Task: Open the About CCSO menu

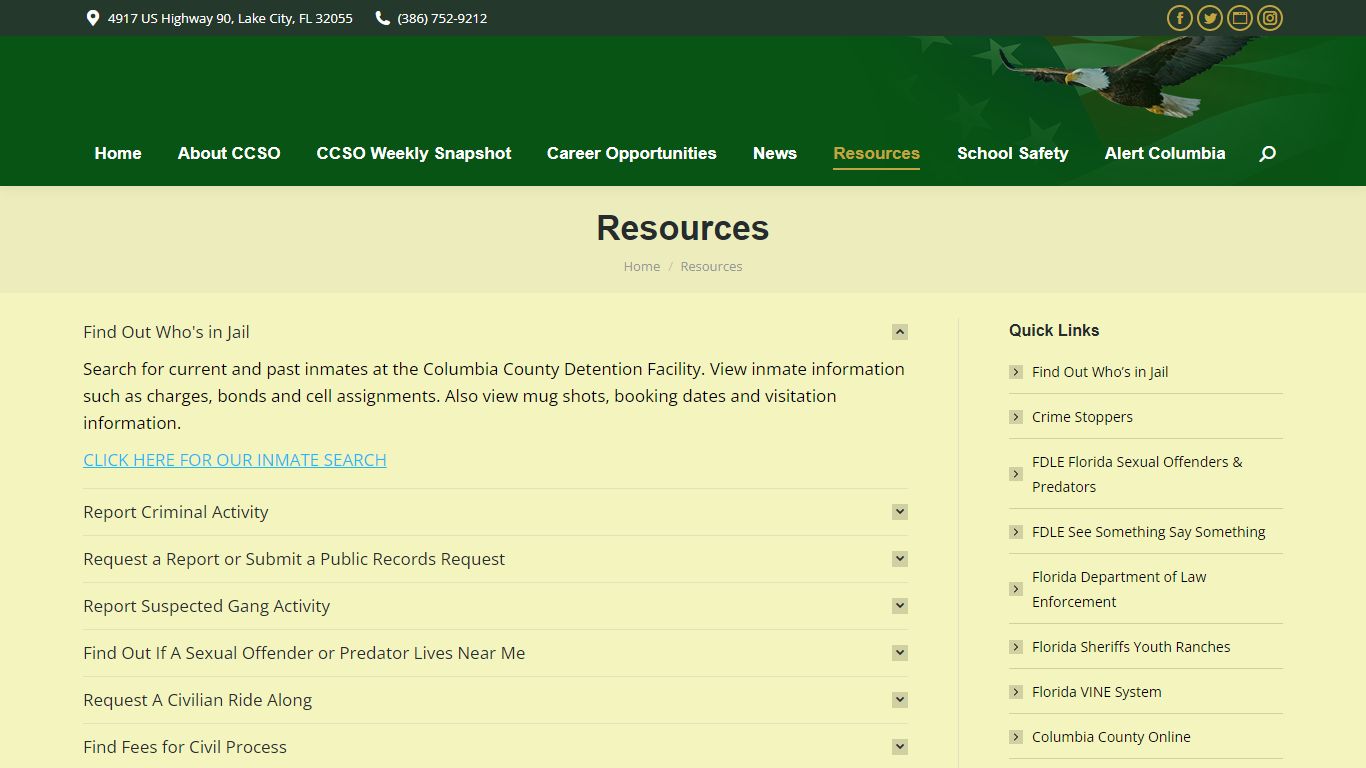Action: coord(229,153)
